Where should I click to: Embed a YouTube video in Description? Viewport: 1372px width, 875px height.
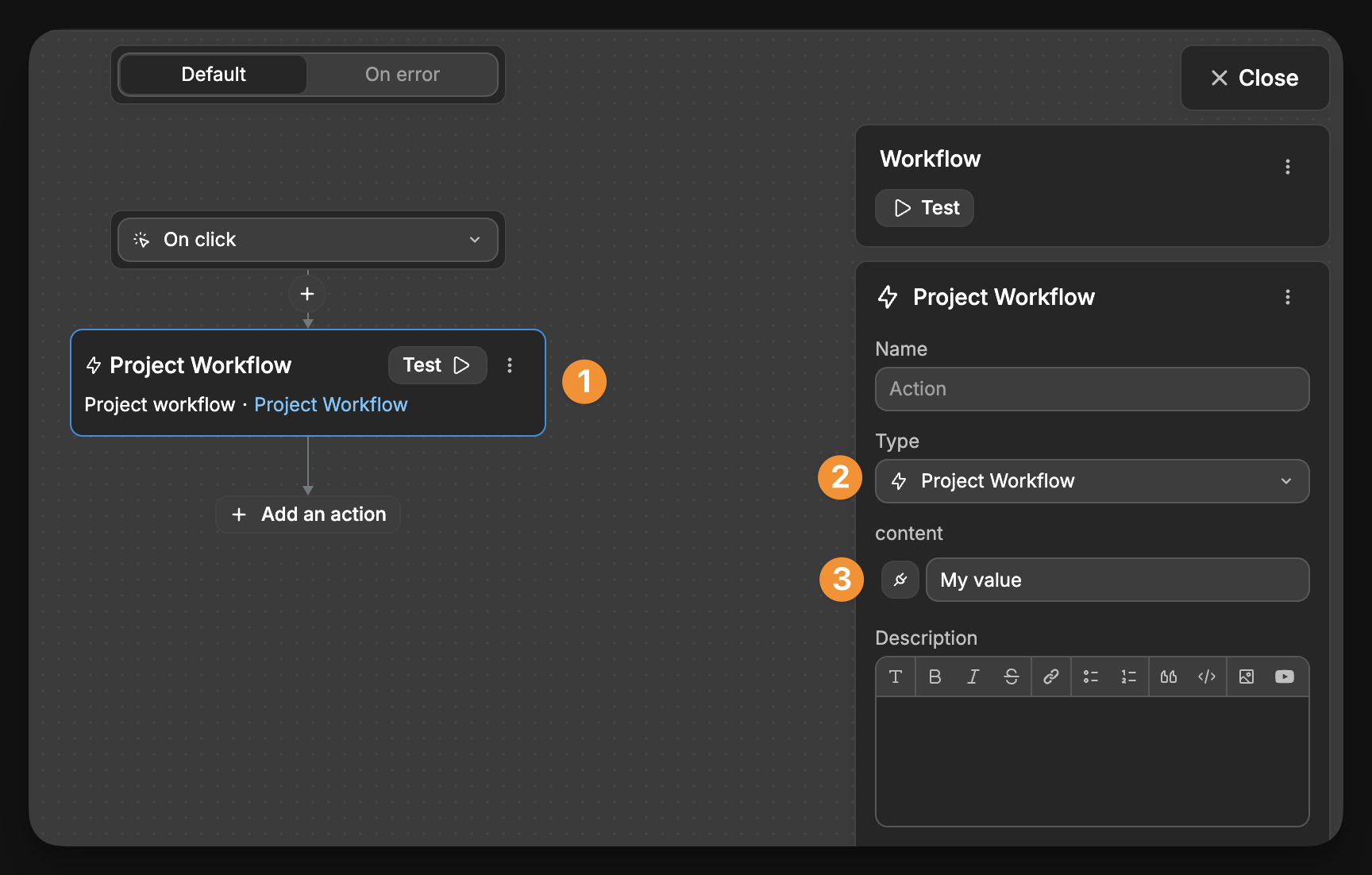[x=1284, y=676]
